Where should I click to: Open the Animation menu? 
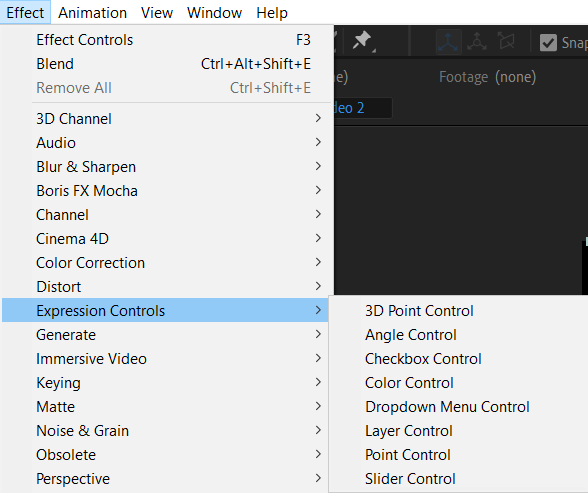[x=92, y=13]
